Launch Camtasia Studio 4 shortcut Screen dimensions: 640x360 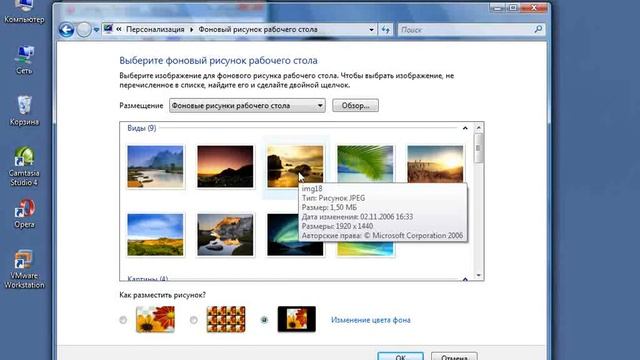24,166
